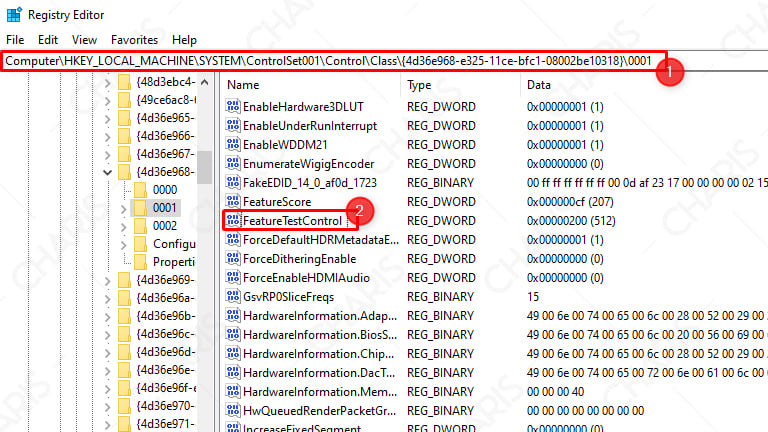Click the icon next to EnumerateWigigEncoder

233,164
